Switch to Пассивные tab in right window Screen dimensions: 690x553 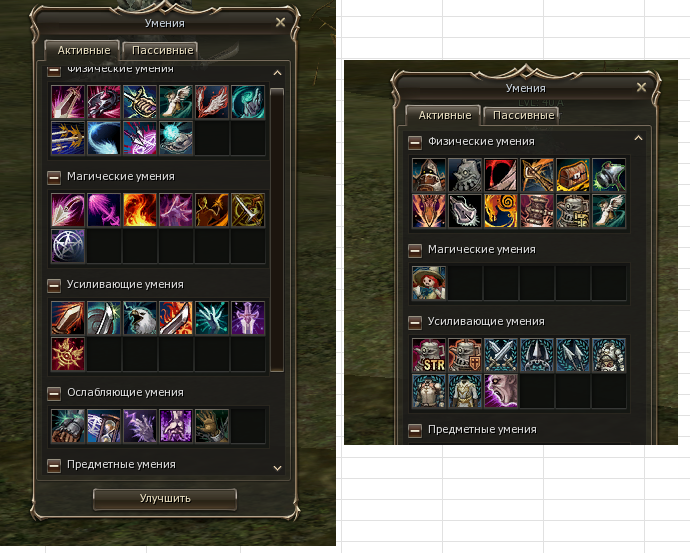[x=521, y=116]
